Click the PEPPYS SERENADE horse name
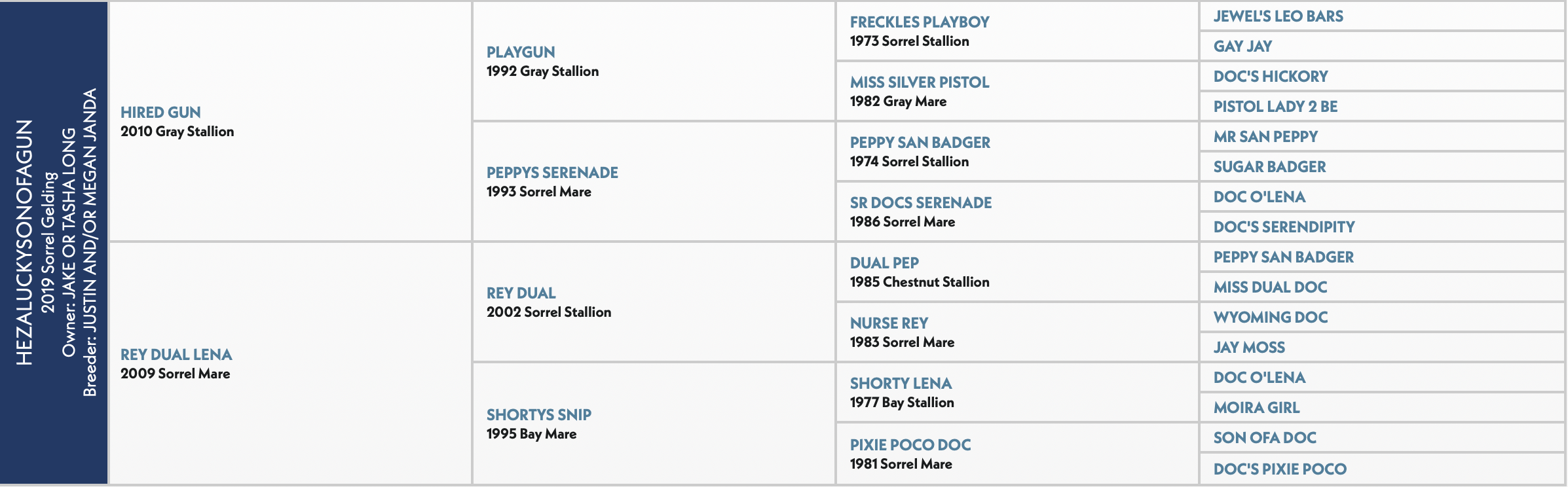Screen dimensions: 1568x487 tap(552, 173)
